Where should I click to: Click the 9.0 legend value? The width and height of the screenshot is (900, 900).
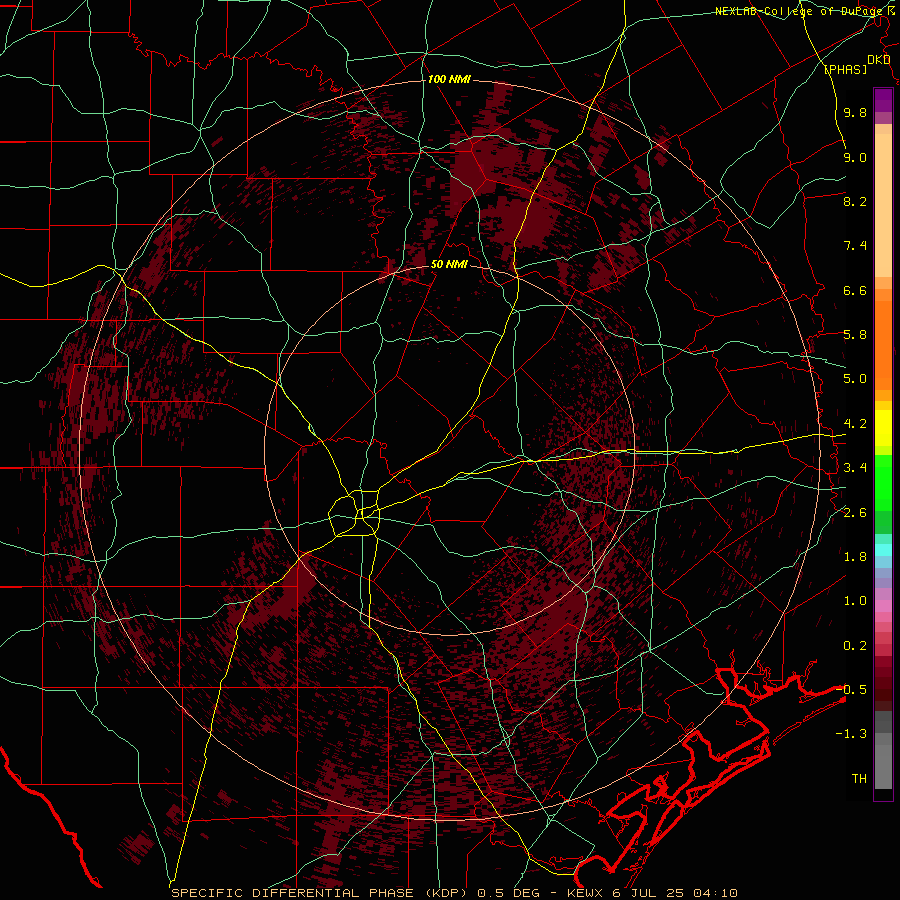pyautogui.click(x=855, y=157)
